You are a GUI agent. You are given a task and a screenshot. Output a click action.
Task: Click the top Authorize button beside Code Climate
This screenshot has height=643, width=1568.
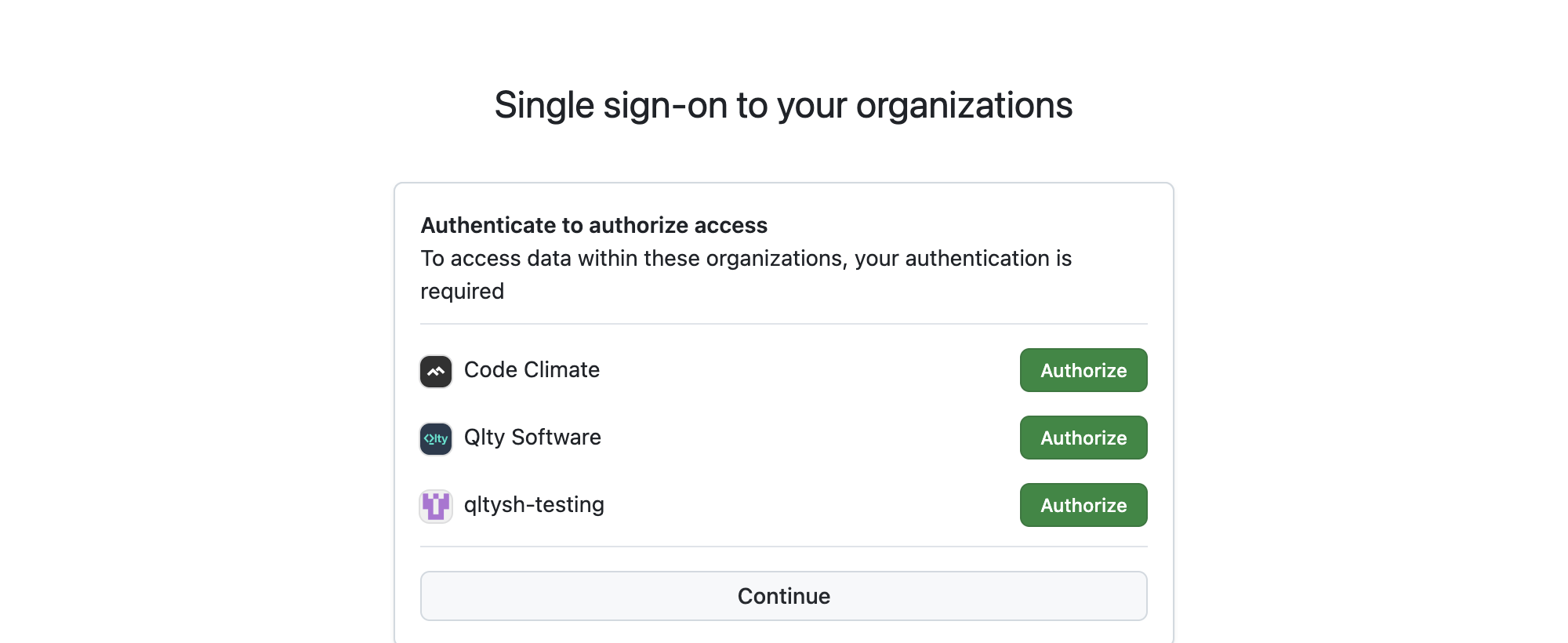tap(1083, 370)
